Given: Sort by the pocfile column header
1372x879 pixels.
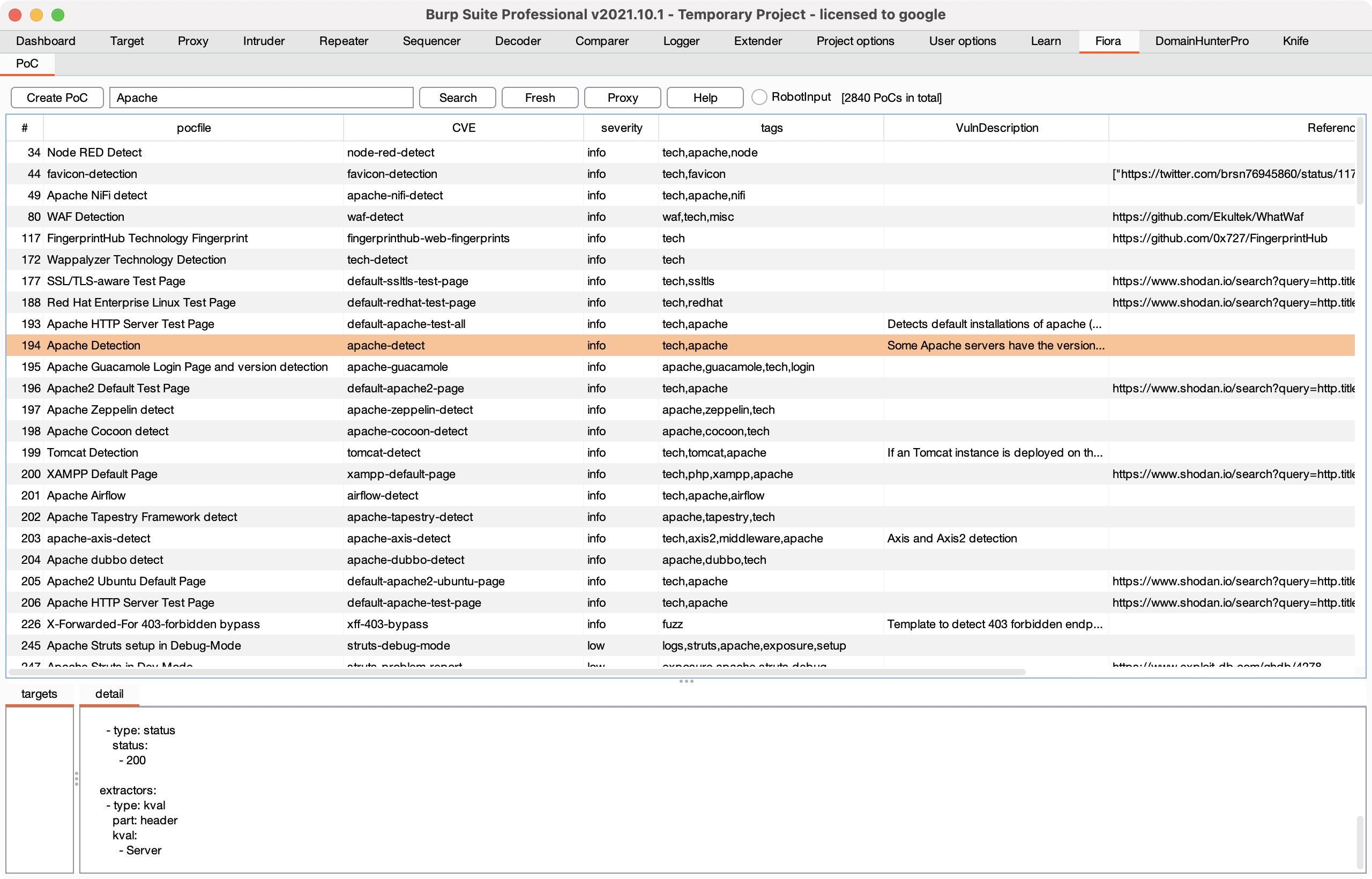Looking at the screenshot, I should click(193, 128).
